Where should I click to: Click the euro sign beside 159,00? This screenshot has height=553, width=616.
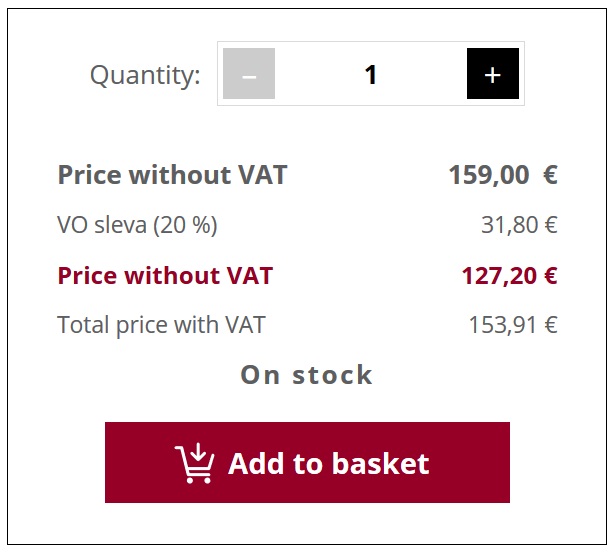click(550, 175)
